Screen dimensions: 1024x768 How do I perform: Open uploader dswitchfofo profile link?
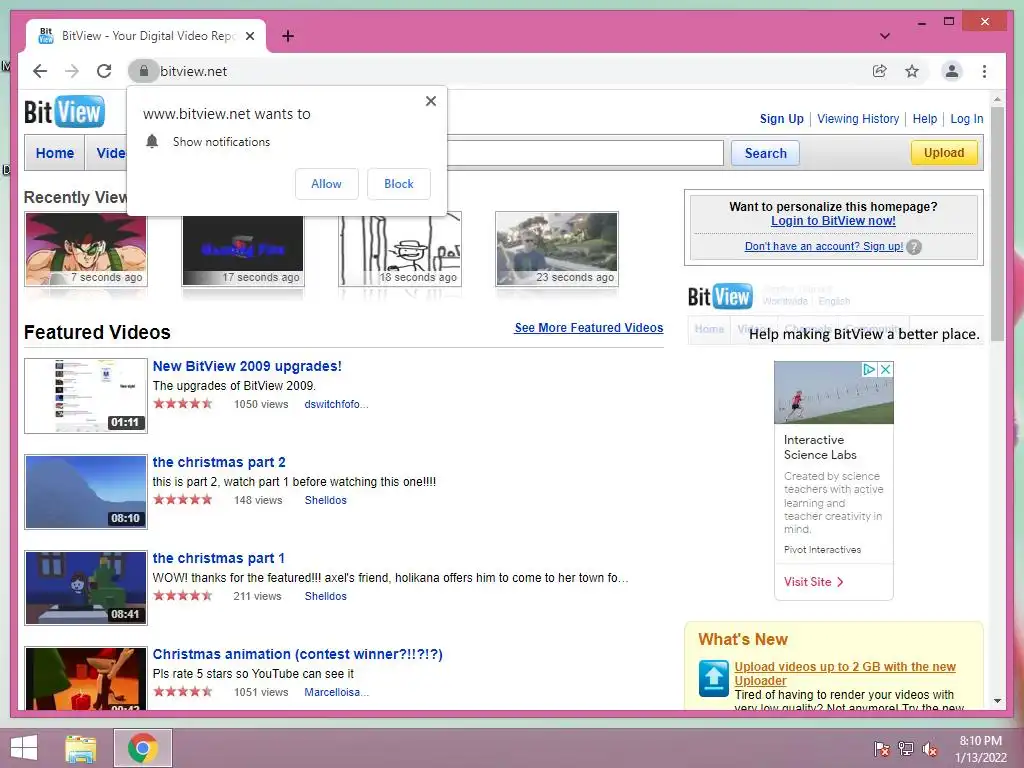click(x=336, y=404)
